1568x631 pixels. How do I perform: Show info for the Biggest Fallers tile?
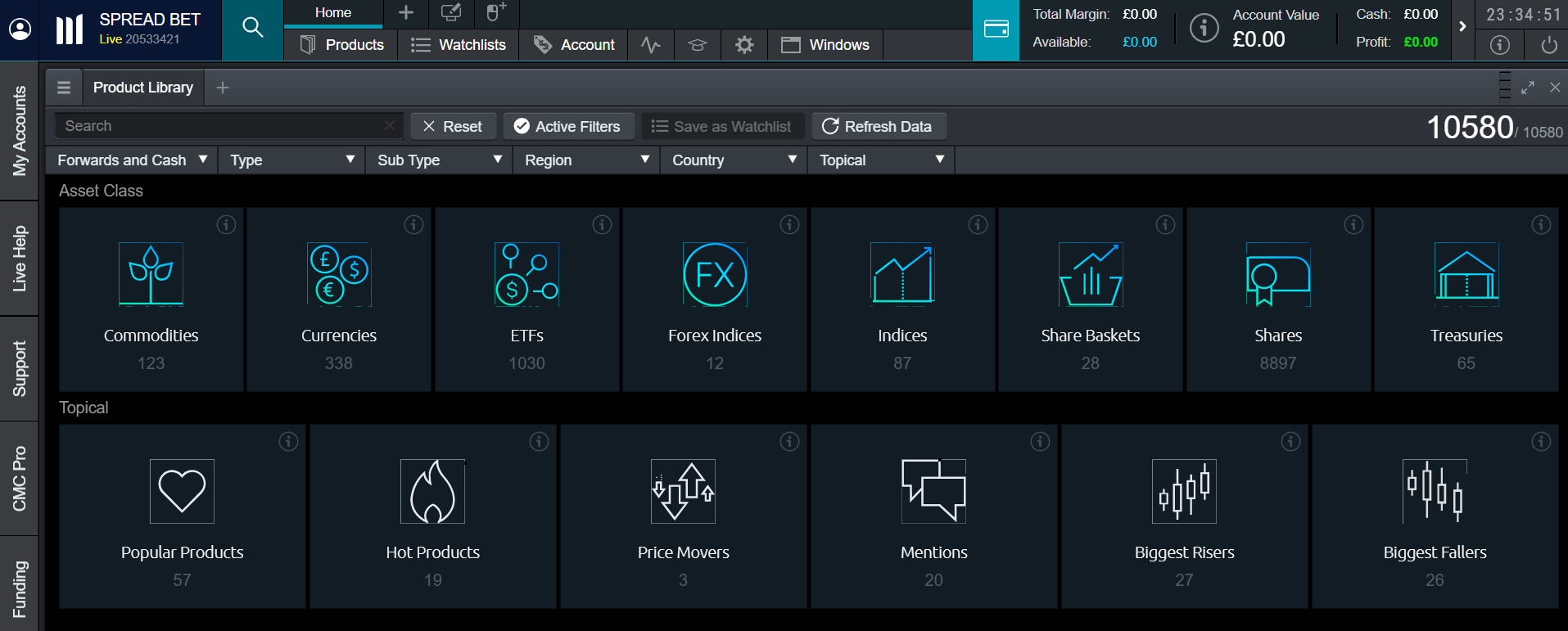click(1541, 441)
